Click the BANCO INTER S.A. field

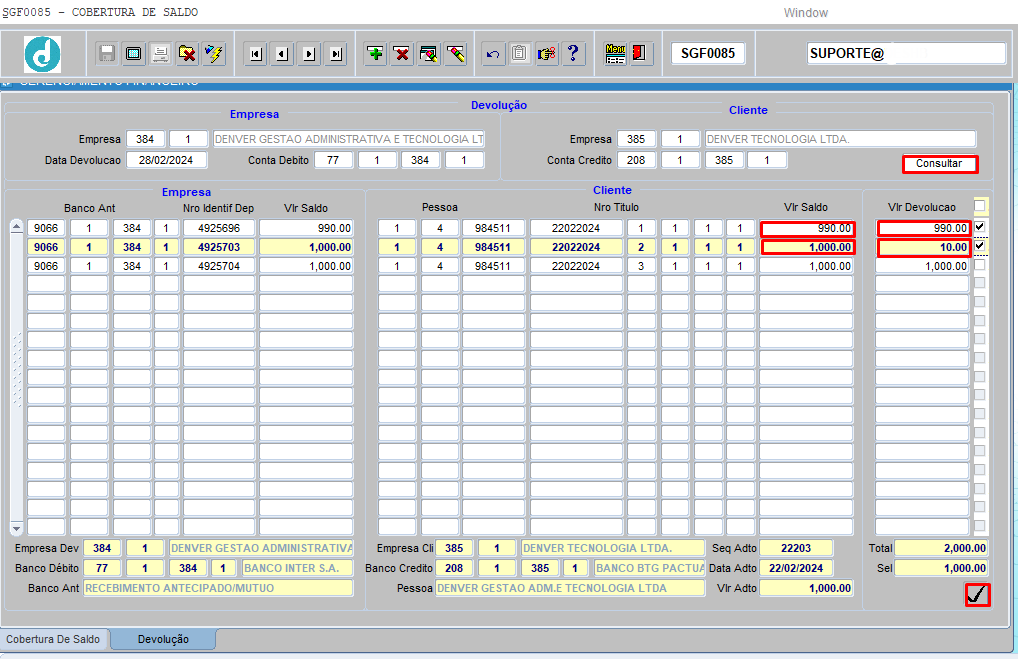(297, 568)
